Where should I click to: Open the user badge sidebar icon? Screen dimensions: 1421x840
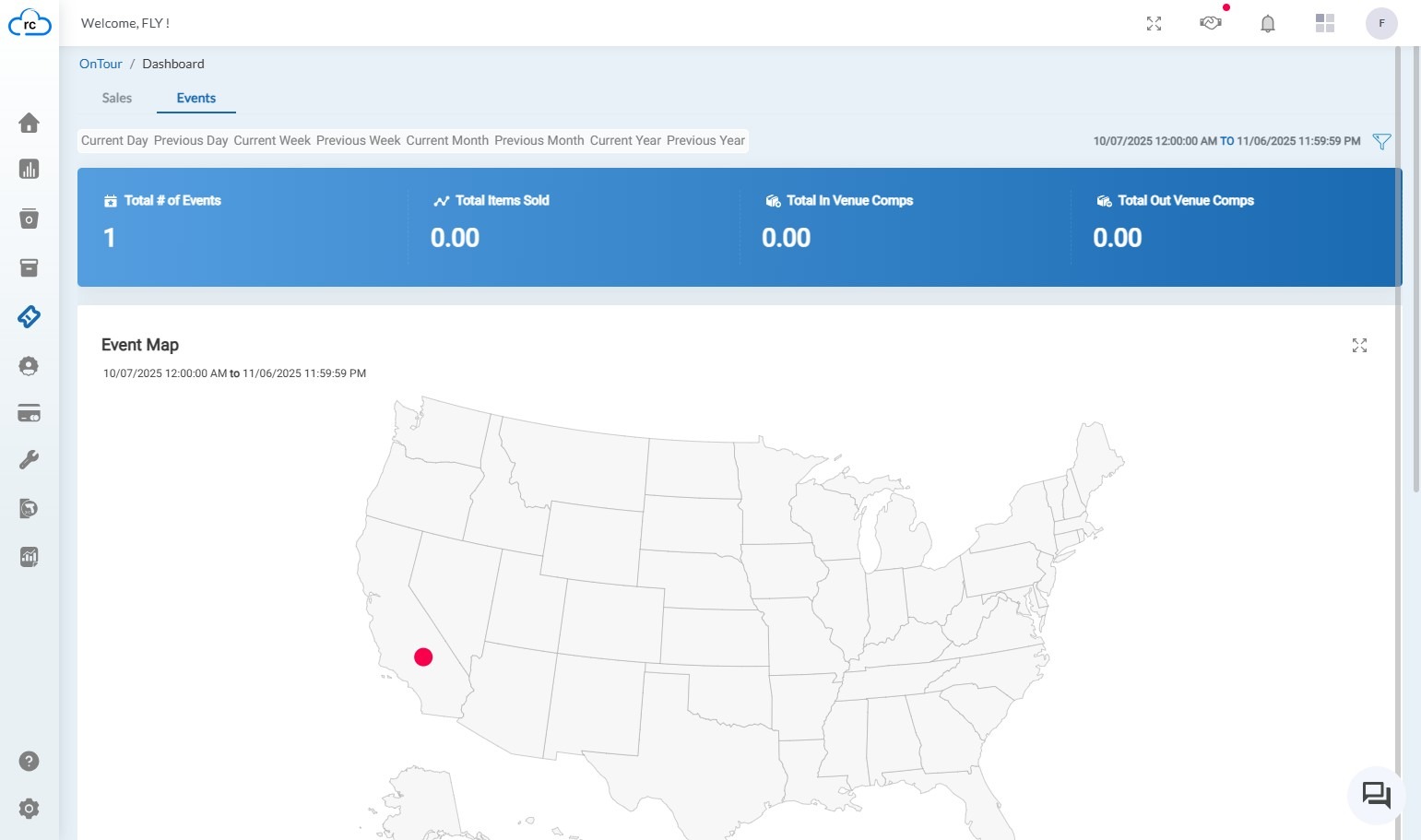click(30, 366)
